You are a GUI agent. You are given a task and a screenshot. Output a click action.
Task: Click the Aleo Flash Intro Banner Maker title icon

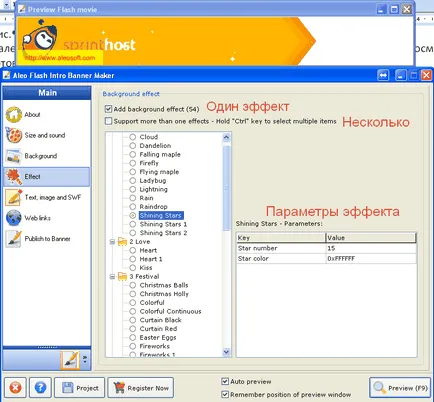(x=6, y=75)
